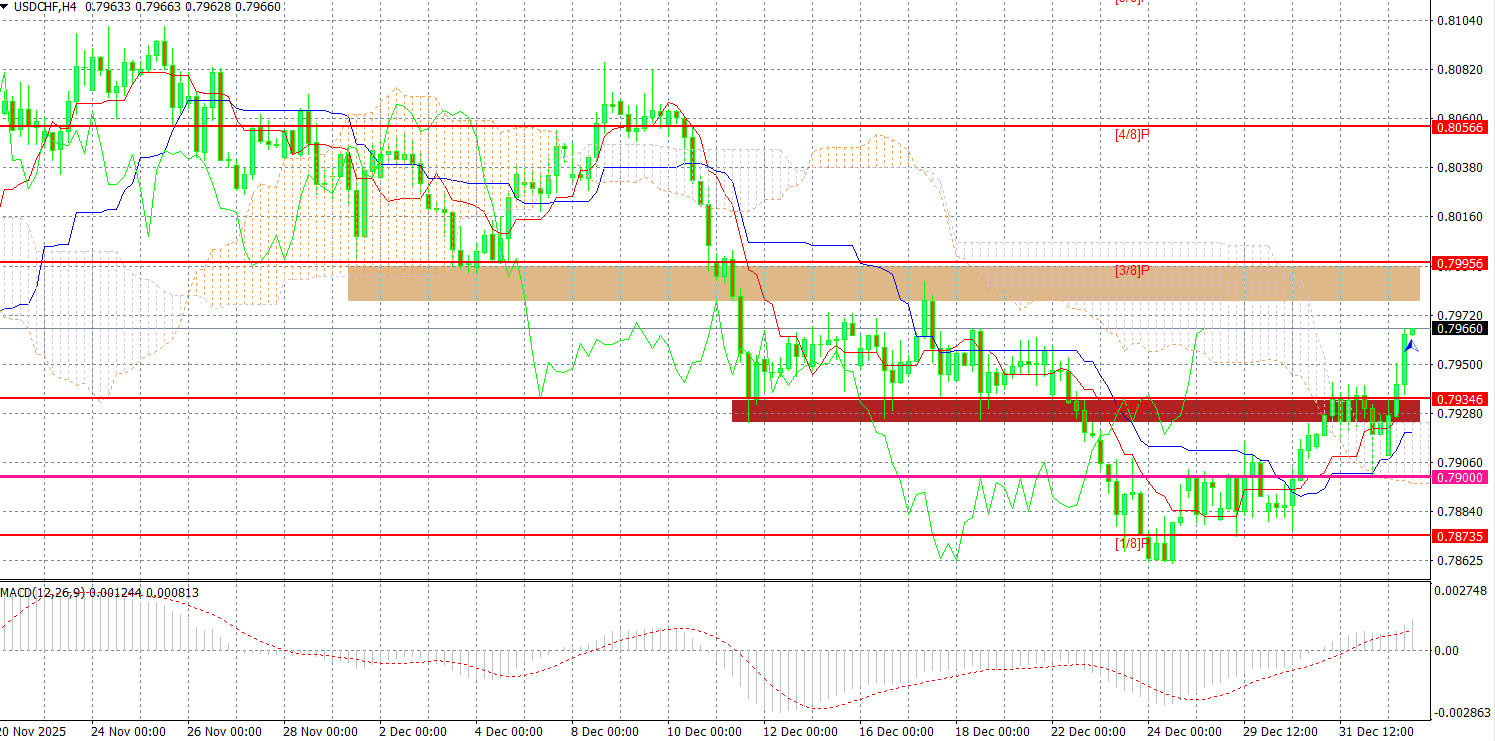Open the one-click trading dropdown arrow beside USDCHF,H4
This screenshot has width=1495, height=741.
pyautogui.click(x=5, y=7)
